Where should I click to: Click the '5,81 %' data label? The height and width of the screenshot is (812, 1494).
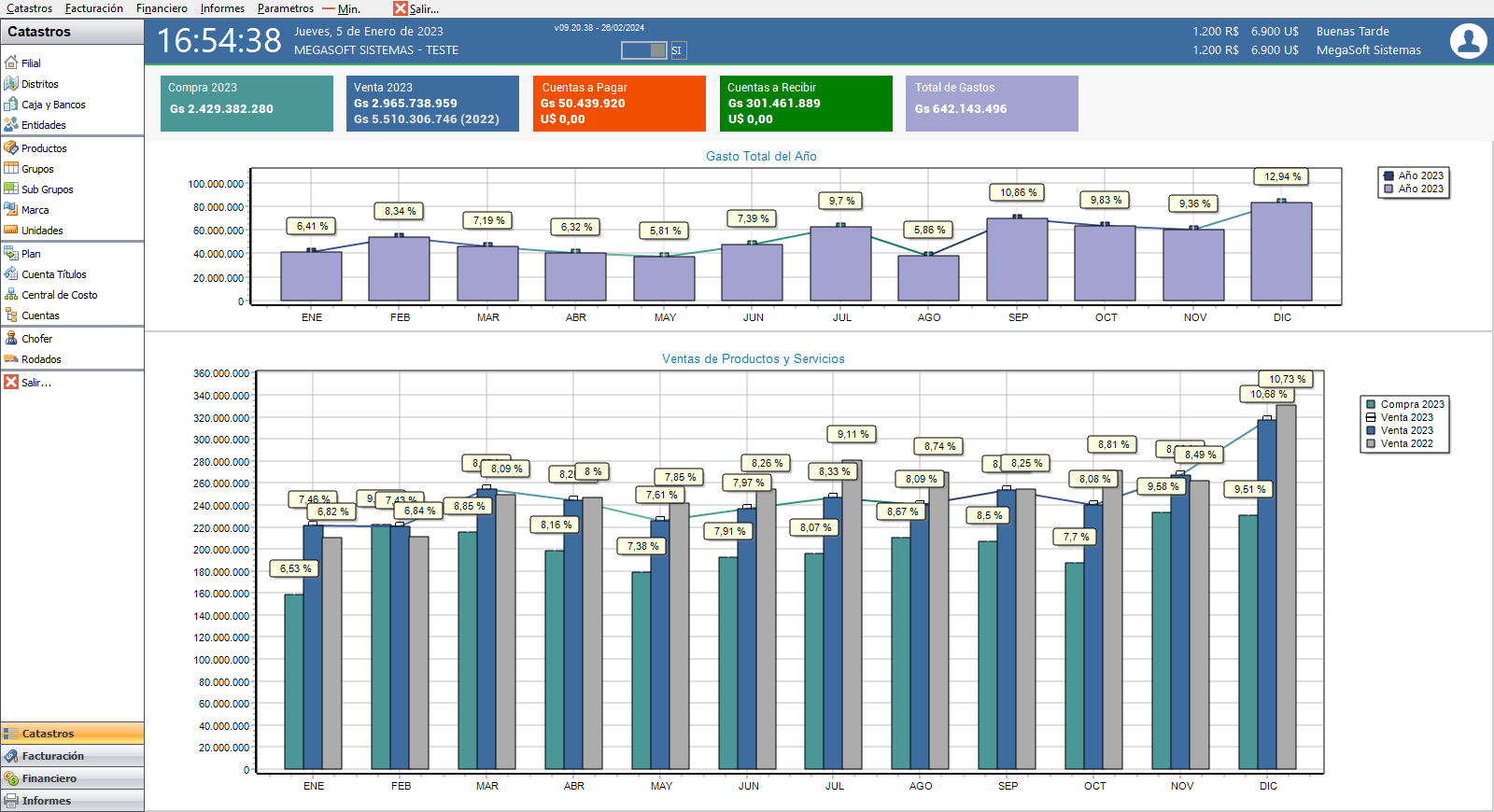point(666,231)
